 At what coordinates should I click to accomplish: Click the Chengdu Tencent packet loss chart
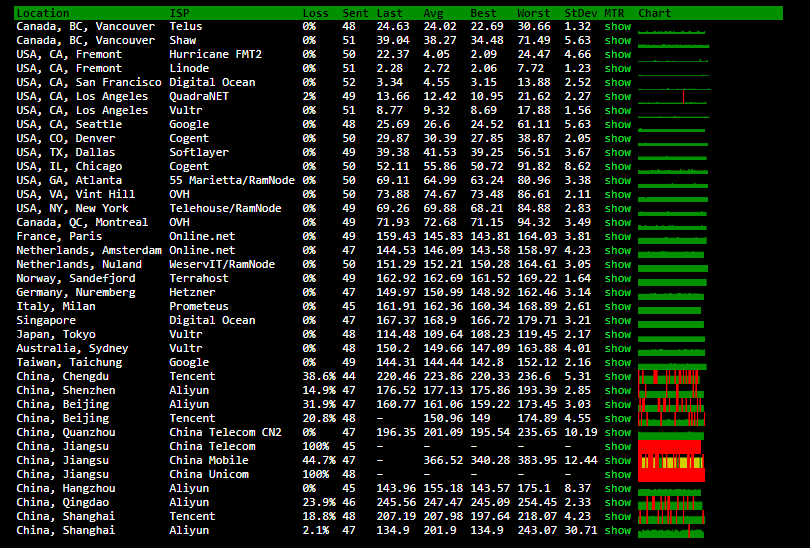pyautogui.click(x=669, y=377)
